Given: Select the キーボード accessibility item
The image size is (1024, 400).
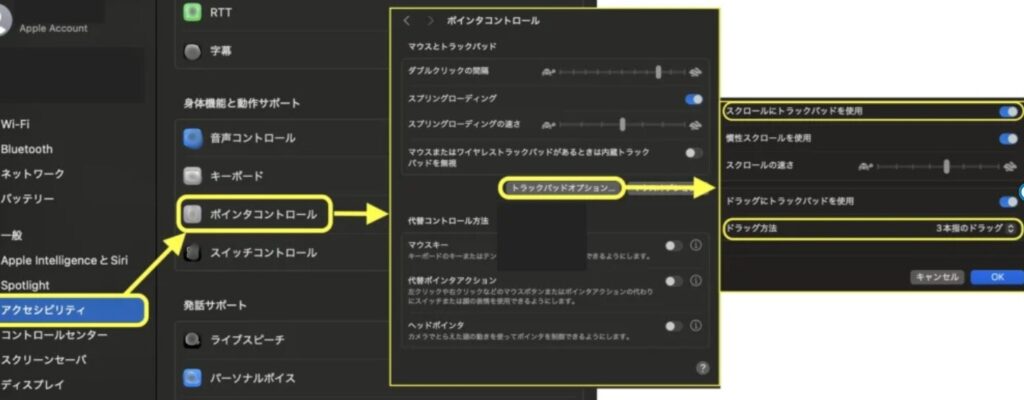Looking at the screenshot, I should [236, 176].
